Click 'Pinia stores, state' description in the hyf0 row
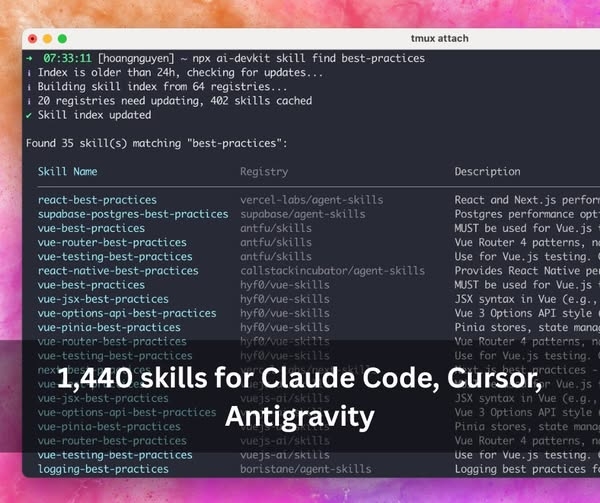 [x=527, y=327]
